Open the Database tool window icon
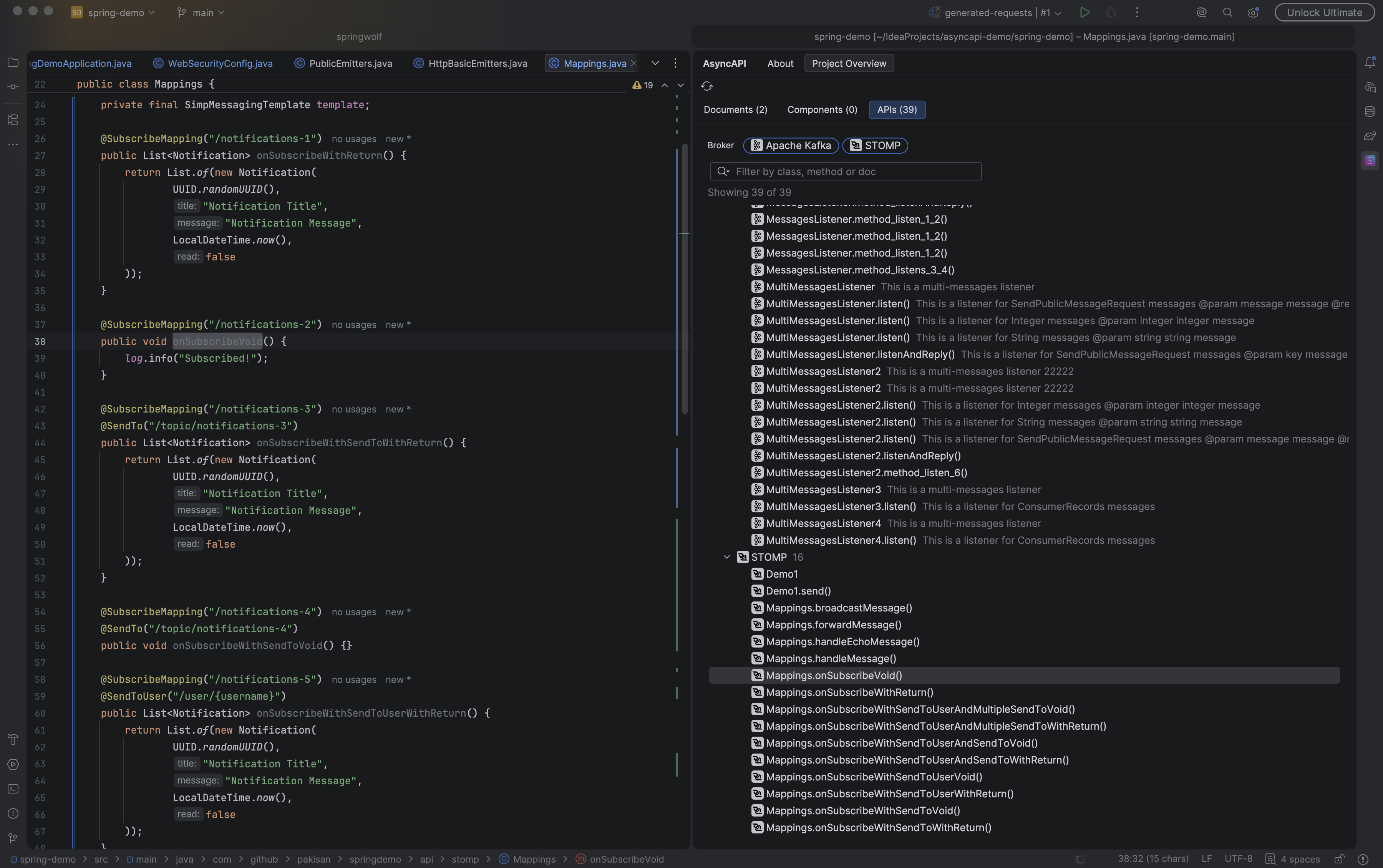The image size is (1383, 868). [1370, 111]
